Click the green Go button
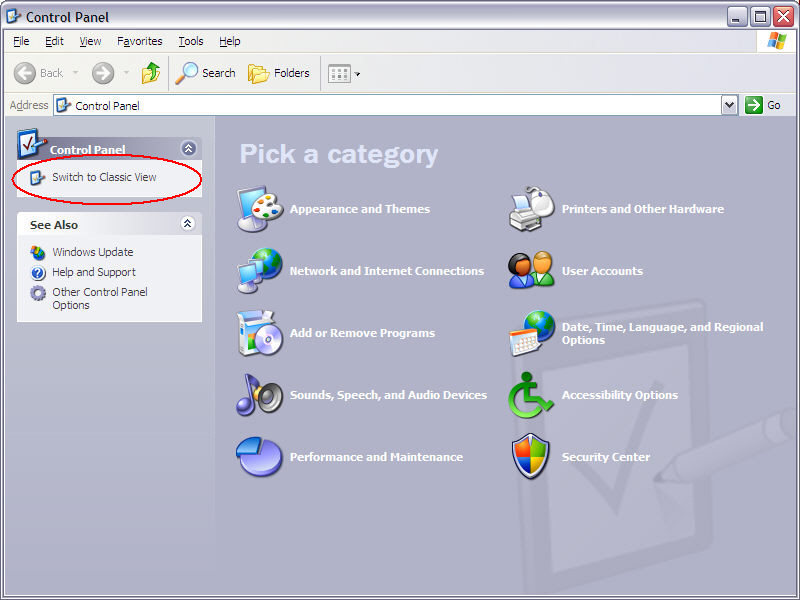Viewport: 800px width, 600px height. click(x=763, y=105)
